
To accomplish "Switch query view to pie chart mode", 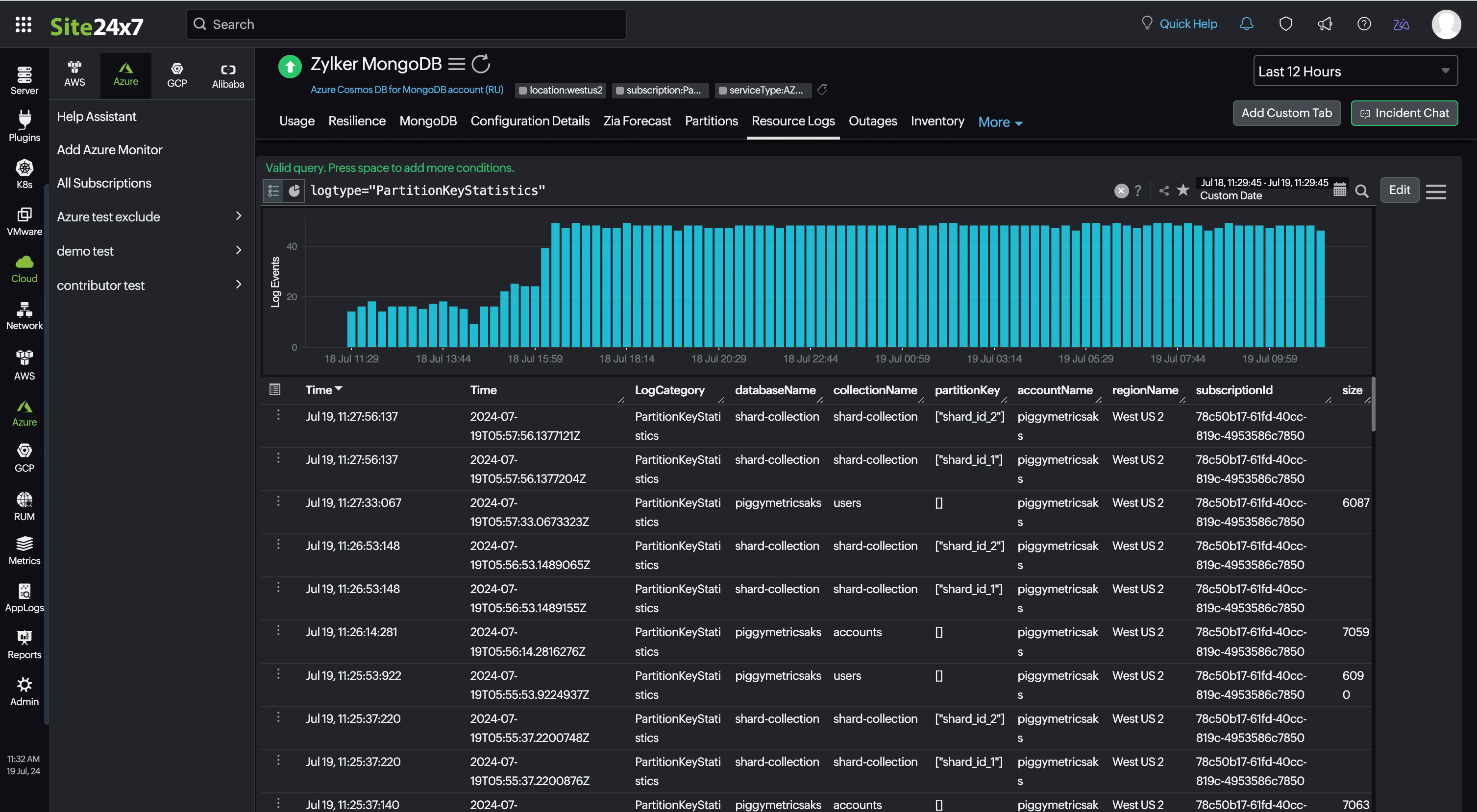I will pos(295,191).
